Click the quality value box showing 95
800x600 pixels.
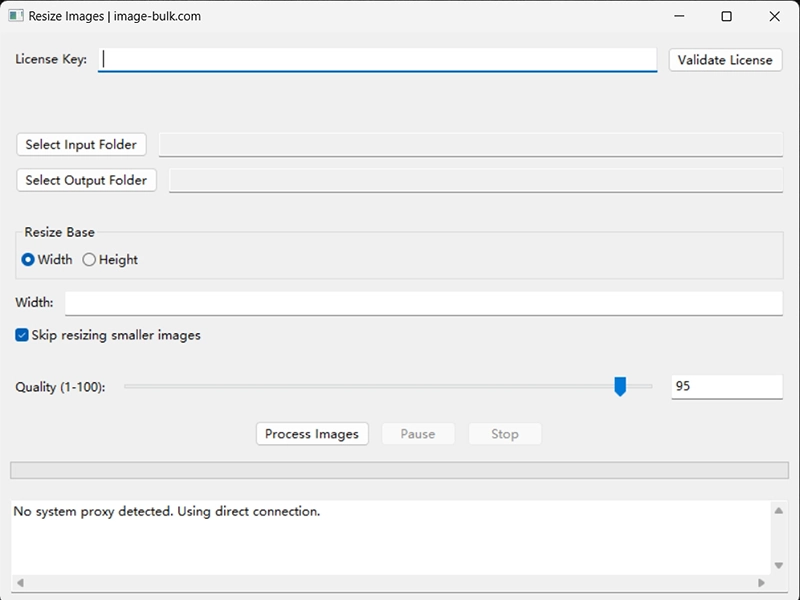click(727, 387)
